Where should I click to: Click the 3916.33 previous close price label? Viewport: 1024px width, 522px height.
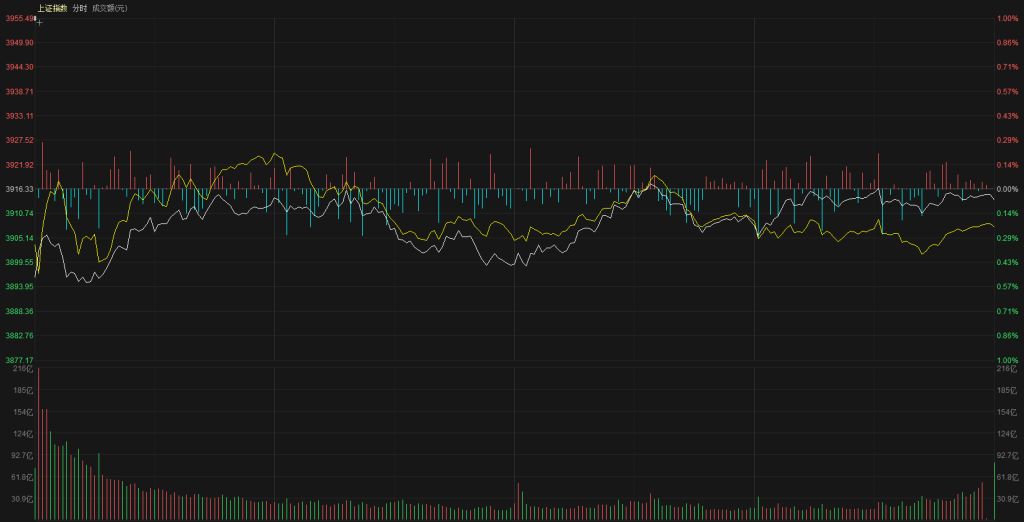(x=19, y=189)
